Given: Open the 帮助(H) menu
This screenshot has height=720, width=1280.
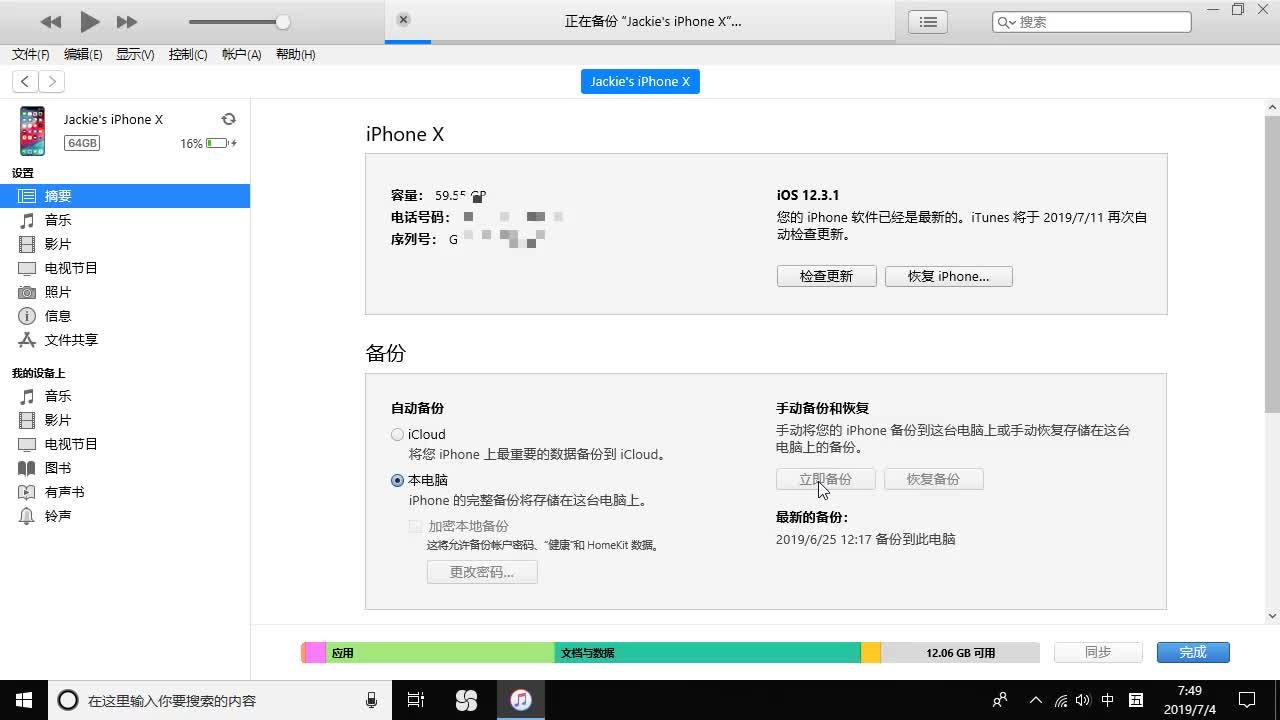Looking at the screenshot, I should pos(295,54).
